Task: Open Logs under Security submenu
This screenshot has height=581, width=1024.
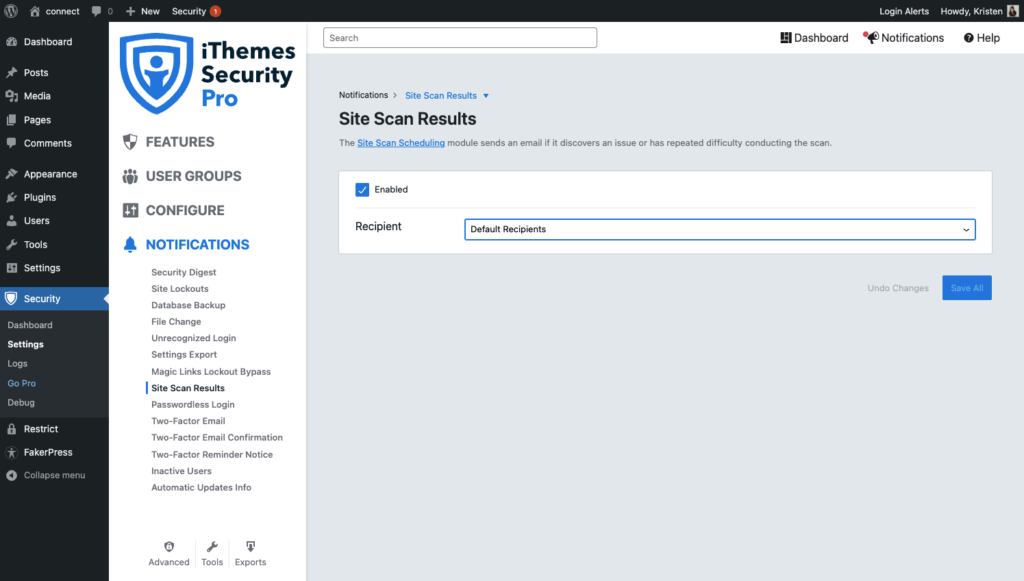Action: coord(18,364)
